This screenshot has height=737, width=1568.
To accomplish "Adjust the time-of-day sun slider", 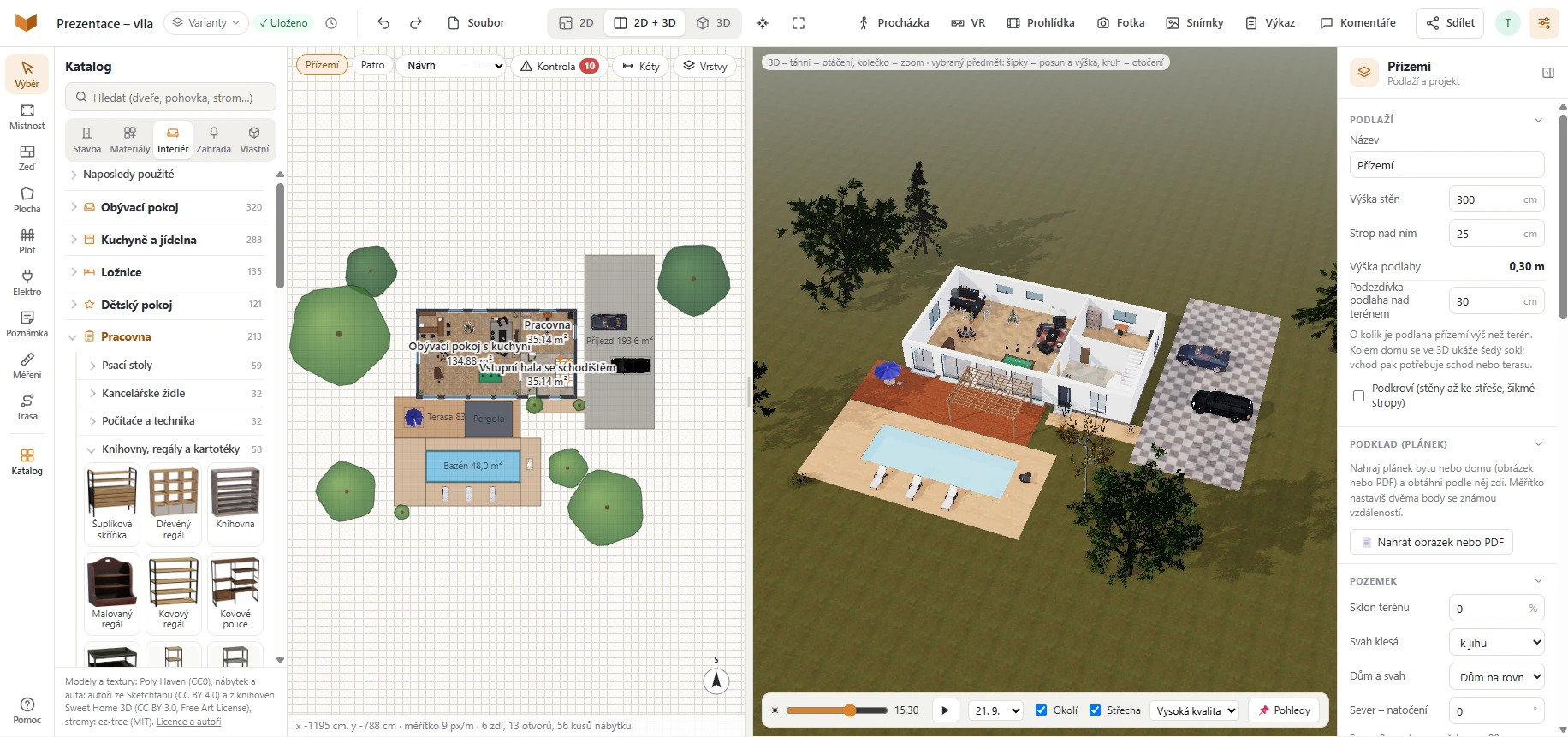I will point(836,710).
